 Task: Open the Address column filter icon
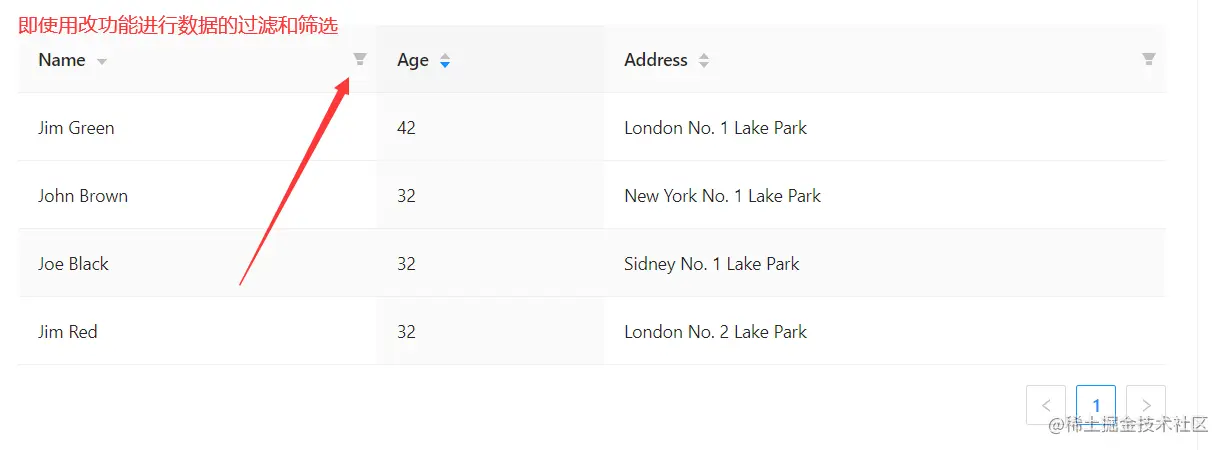(x=1149, y=60)
